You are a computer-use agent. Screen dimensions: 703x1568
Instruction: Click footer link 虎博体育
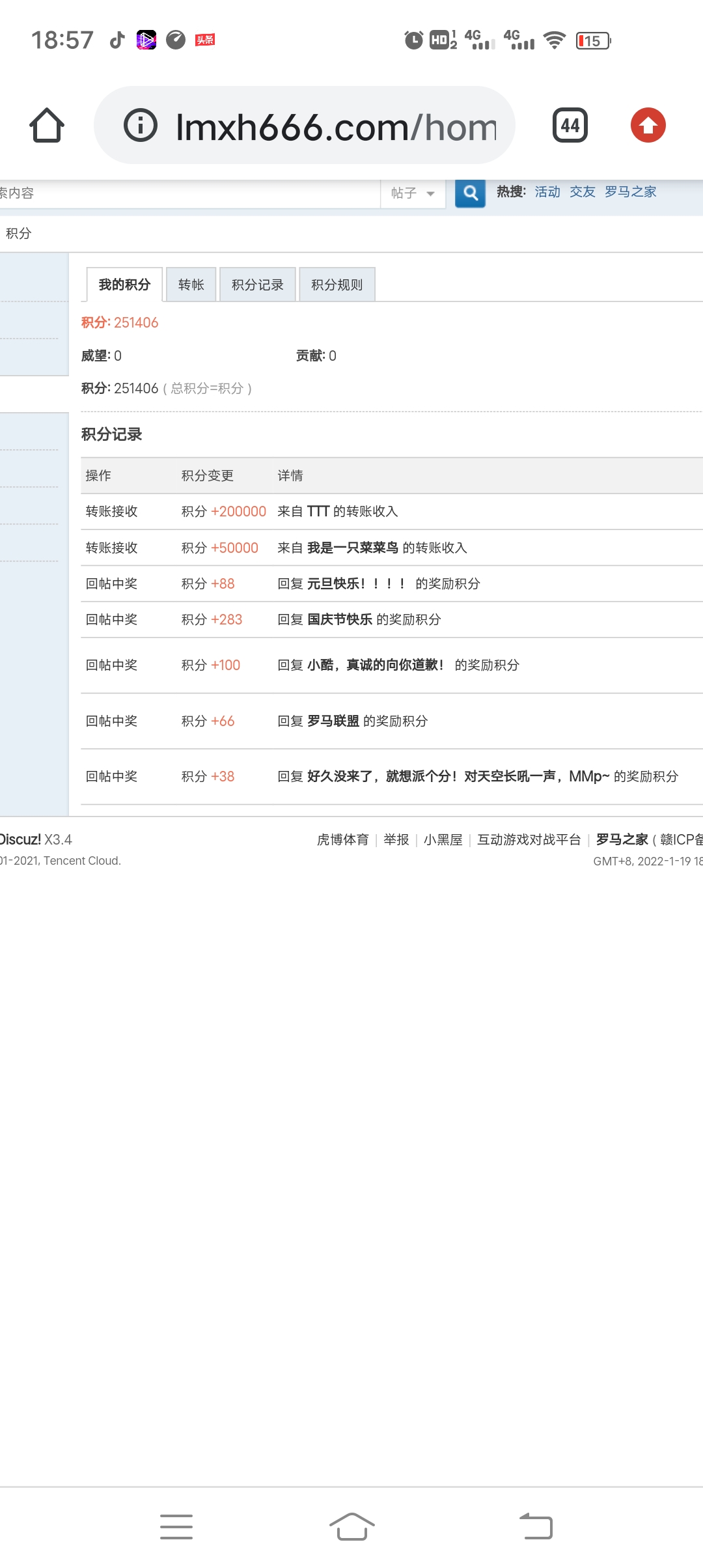[x=343, y=840]
